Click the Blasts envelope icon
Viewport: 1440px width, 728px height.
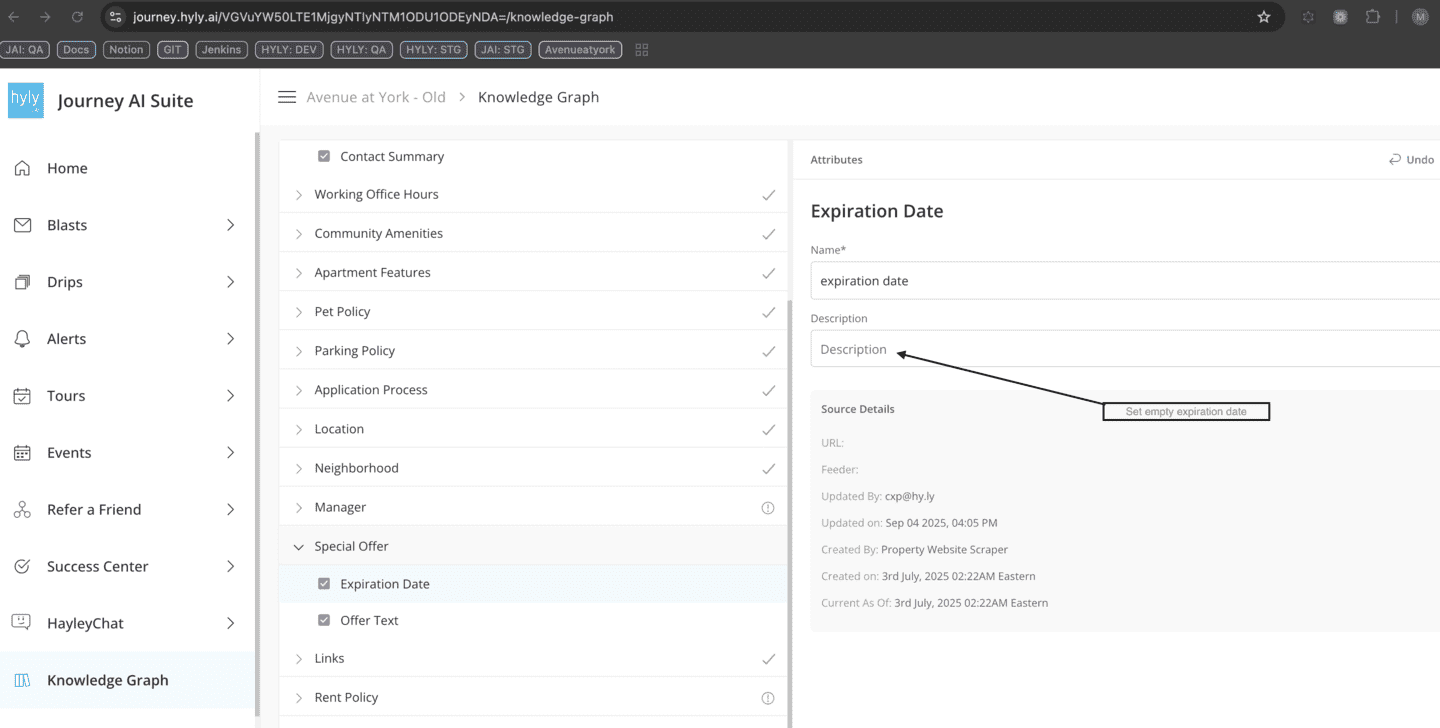click(22, 225)
